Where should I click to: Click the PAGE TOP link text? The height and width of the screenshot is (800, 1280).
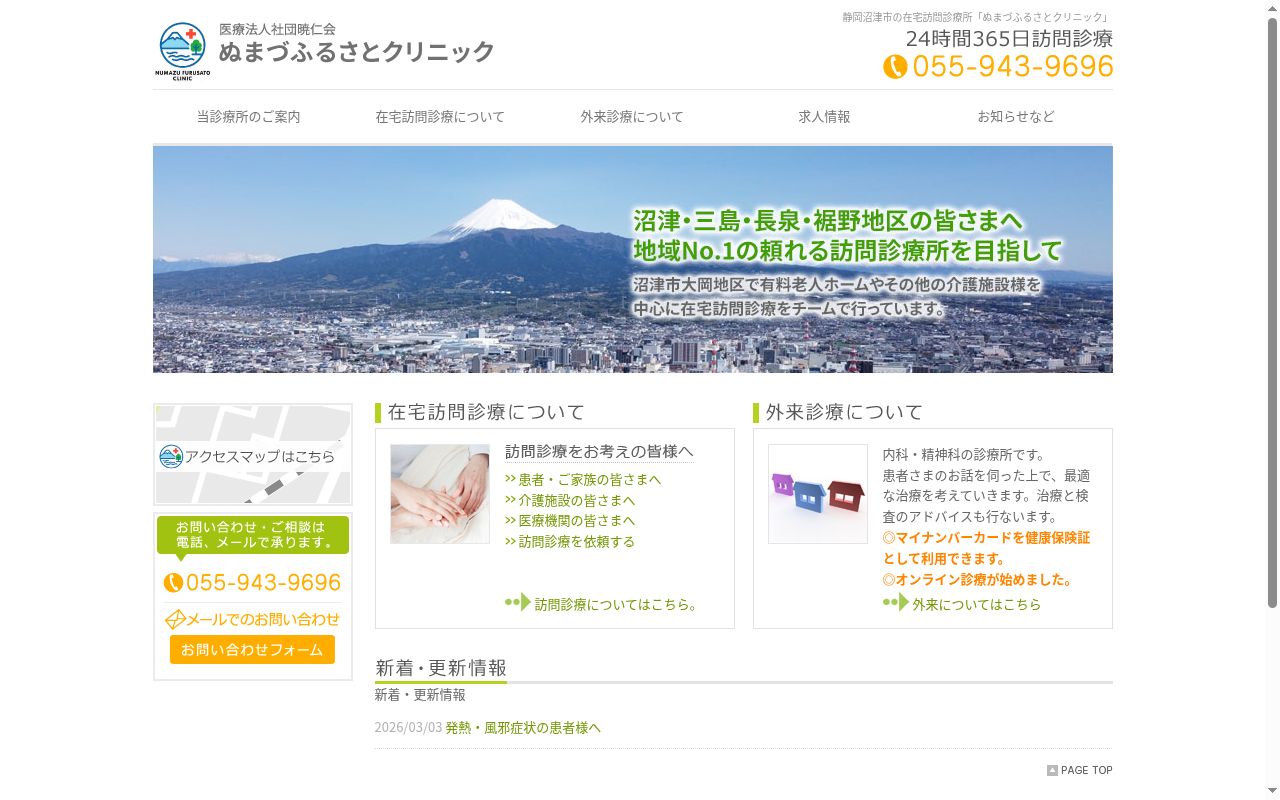(1086, 770)
